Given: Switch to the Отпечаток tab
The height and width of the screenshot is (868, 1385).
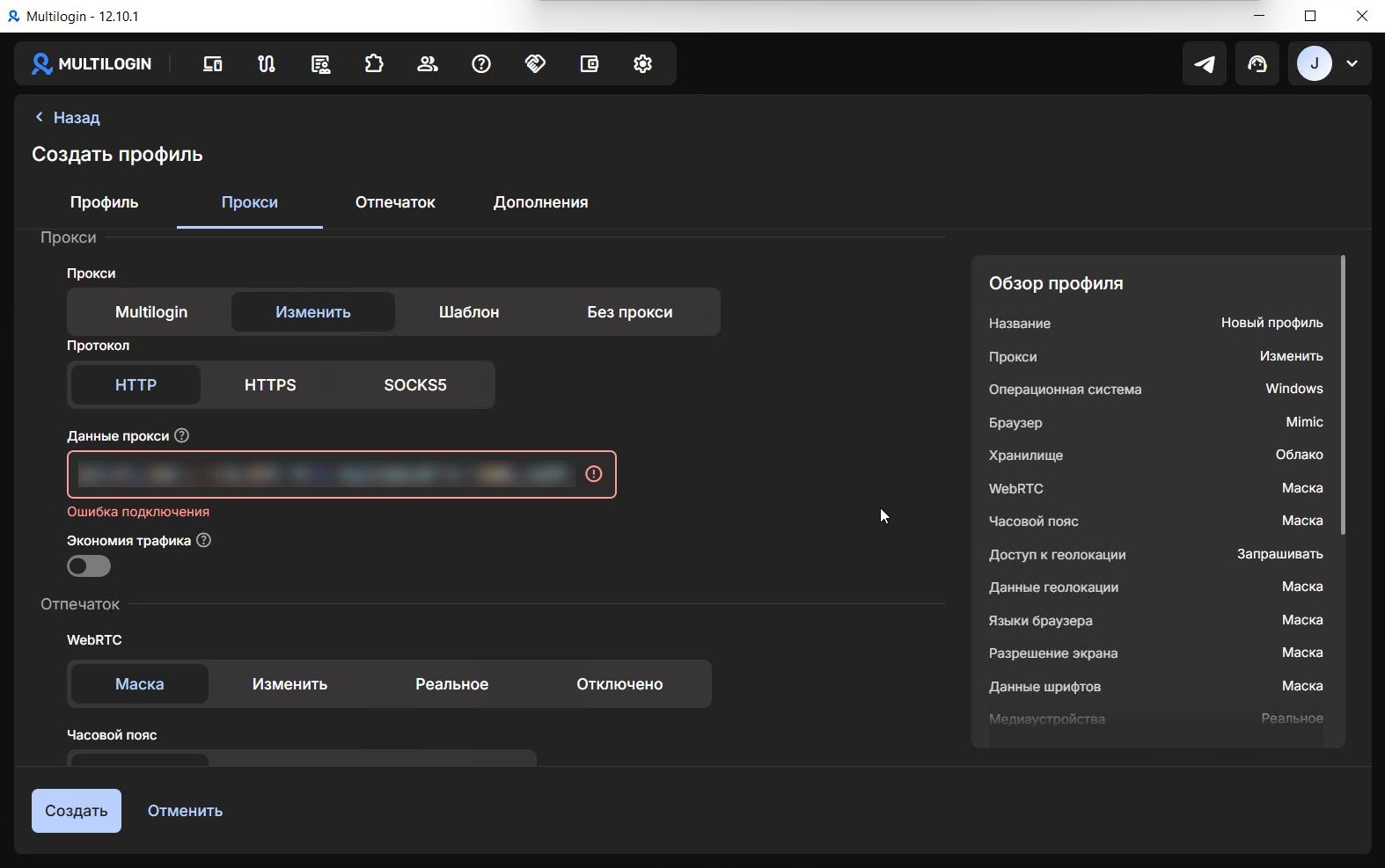Looking at the screenshot, I should 395,202.
